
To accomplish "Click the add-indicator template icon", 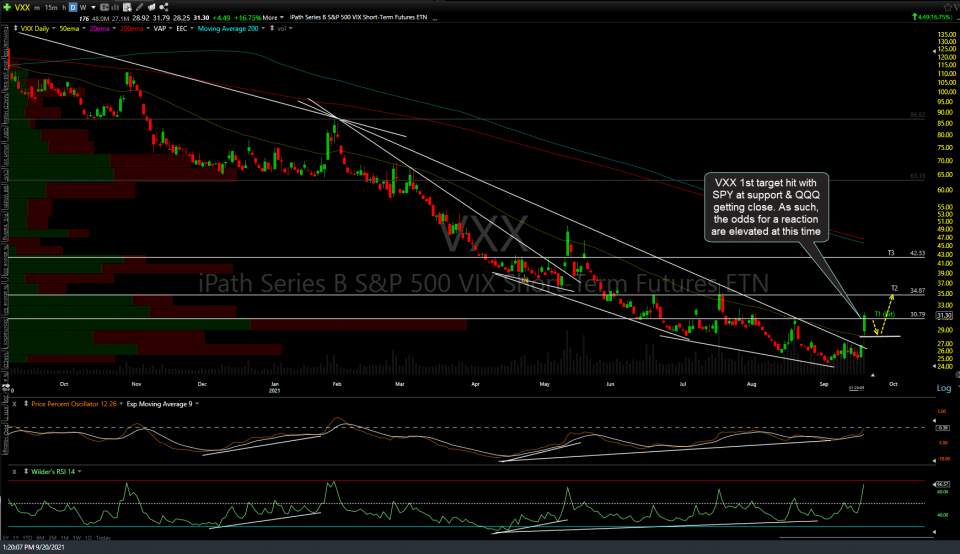I will pos(127,7).
